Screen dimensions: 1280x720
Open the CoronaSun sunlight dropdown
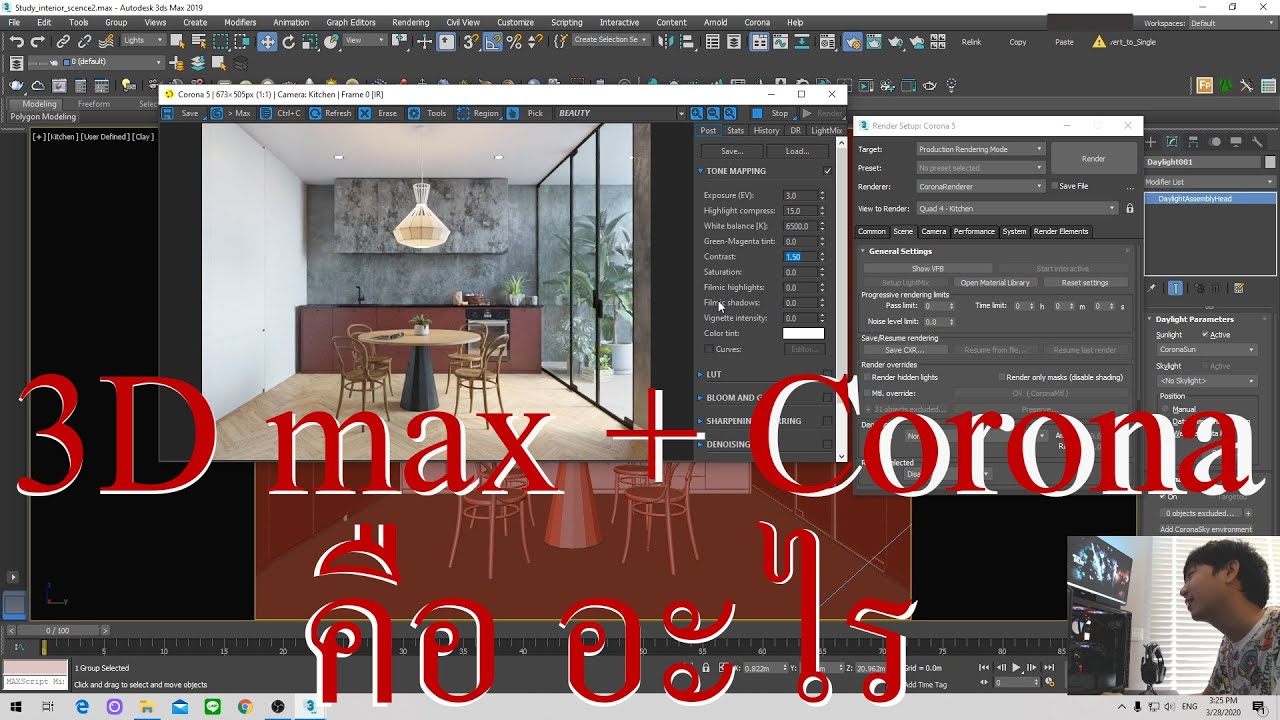(x=1207, y=350)
